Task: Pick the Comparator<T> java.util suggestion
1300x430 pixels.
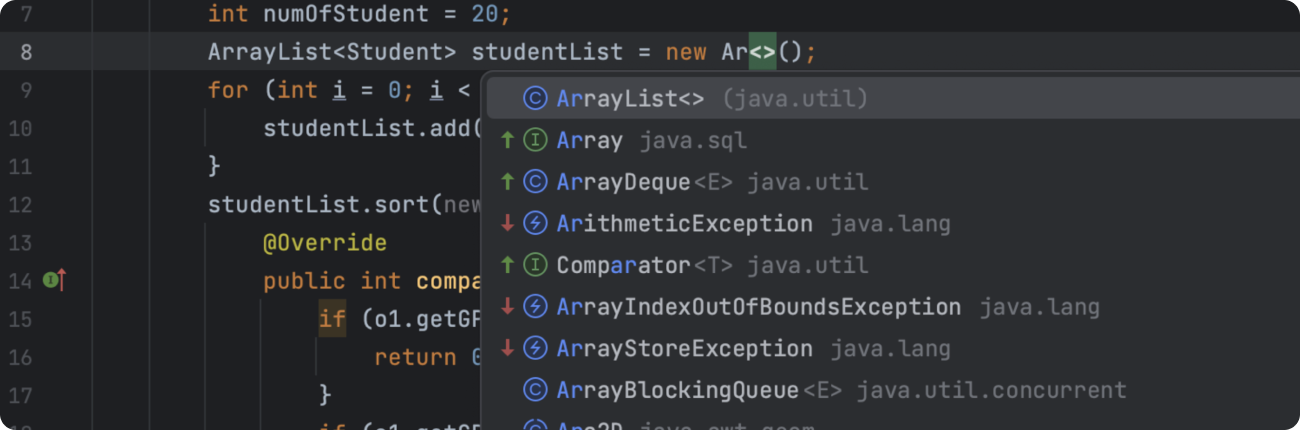Action: [x=711, y=265]
